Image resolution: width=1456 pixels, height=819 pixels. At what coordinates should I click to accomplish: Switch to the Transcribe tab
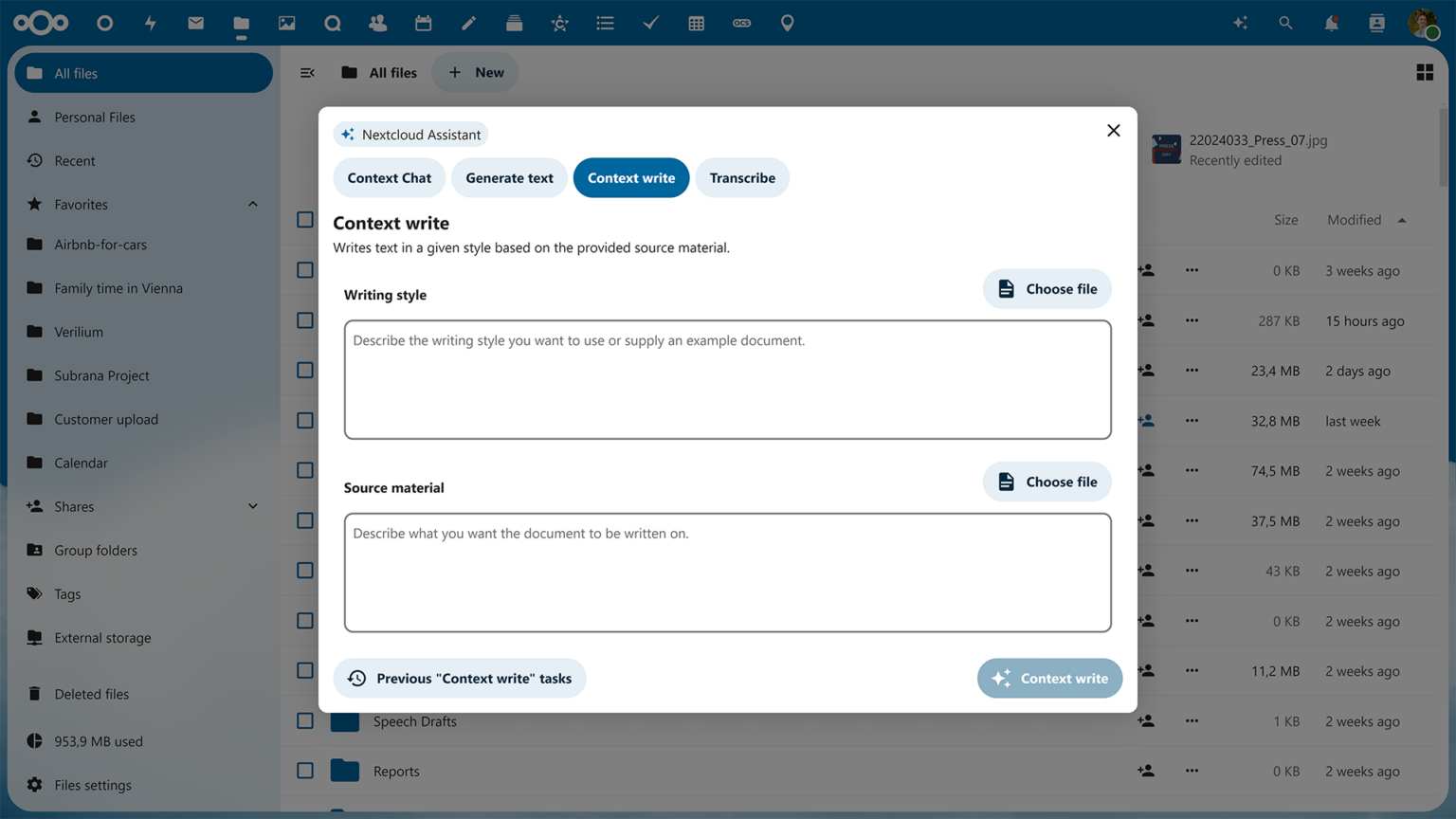click(742, 178)
